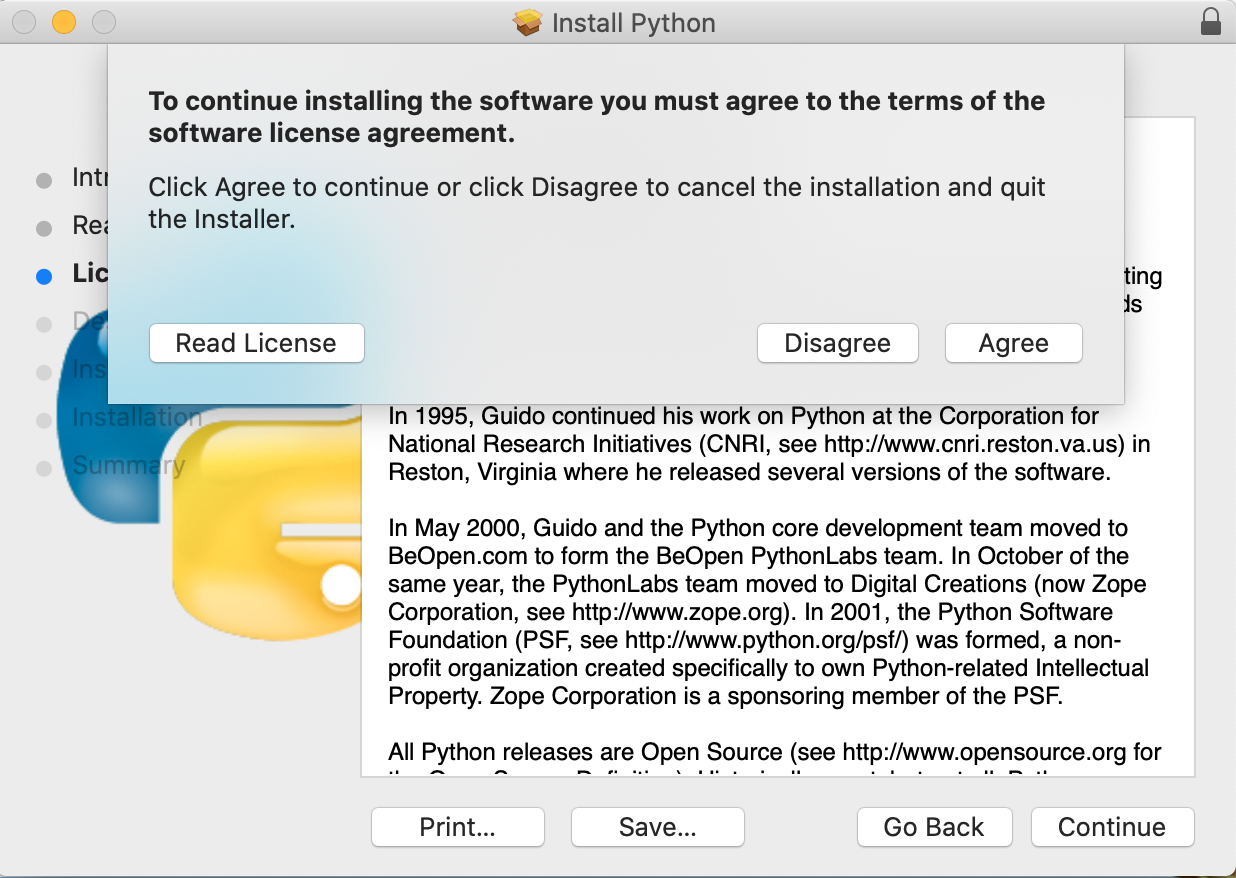Viewport: 1236px width, 878px height.
Task: Click the Continue button
Action: tap(1112, 827)
